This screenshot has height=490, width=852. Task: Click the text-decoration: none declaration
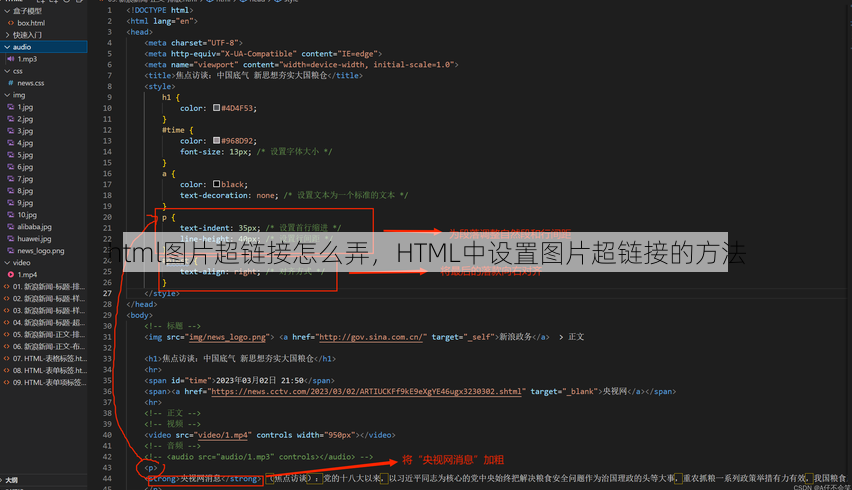(229, 195)
